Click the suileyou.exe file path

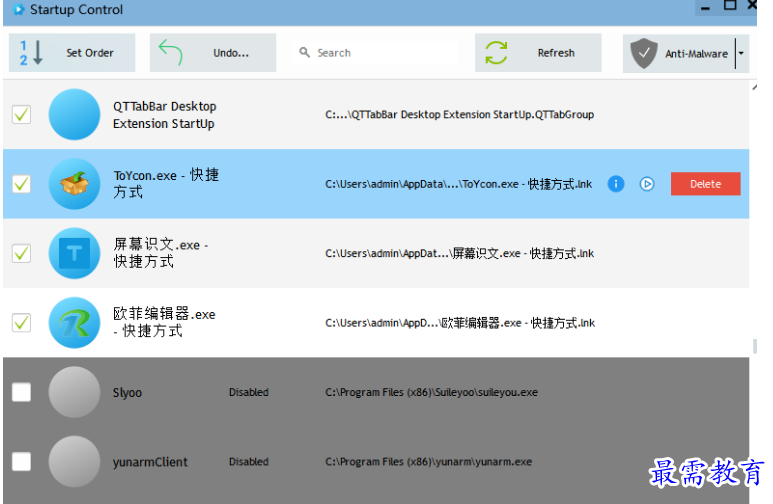coord(431,393)
